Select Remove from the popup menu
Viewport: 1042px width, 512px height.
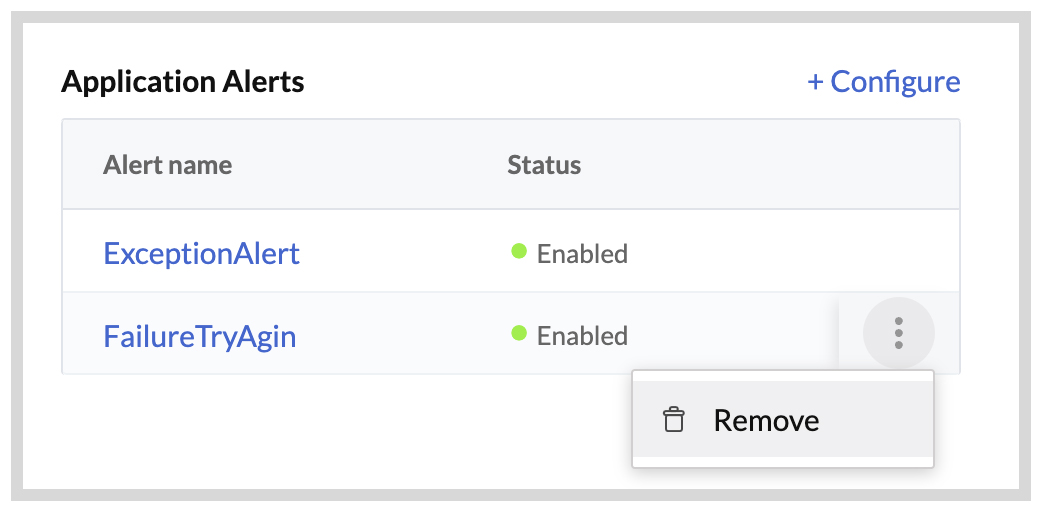(766, 420)
